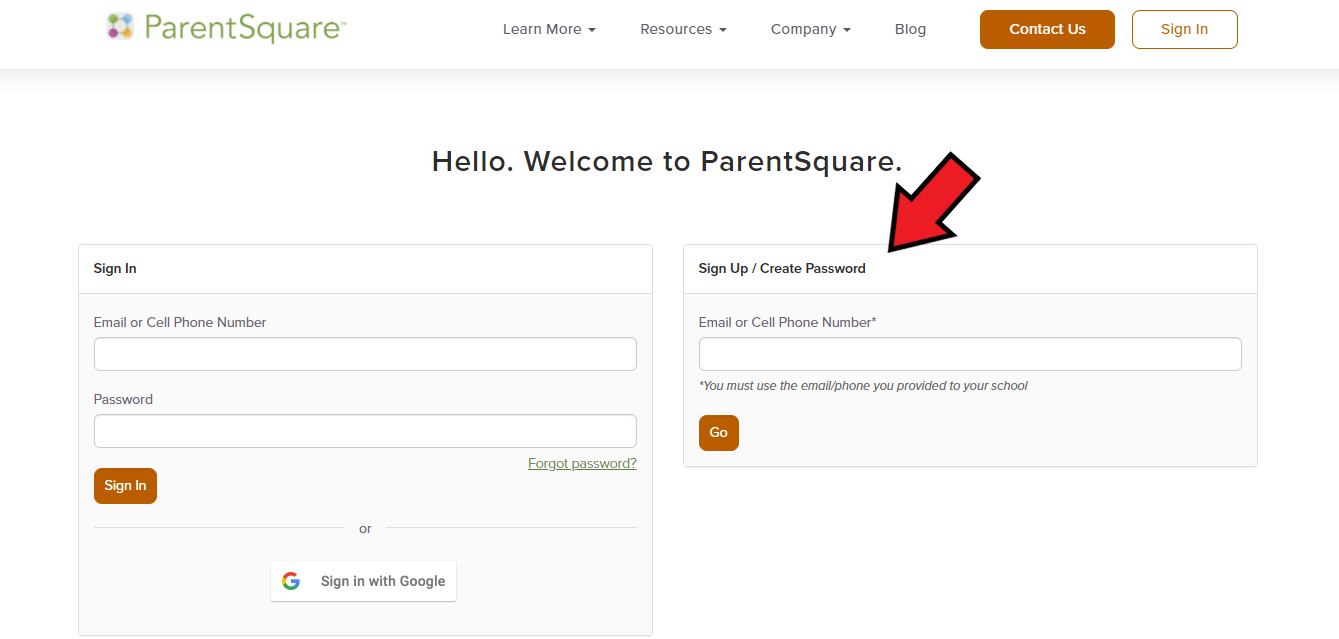The width and height of the screenshot is (1339, 639).
Task: Click the red arrow pointing at Sign Up
Action: click(932, 207)
